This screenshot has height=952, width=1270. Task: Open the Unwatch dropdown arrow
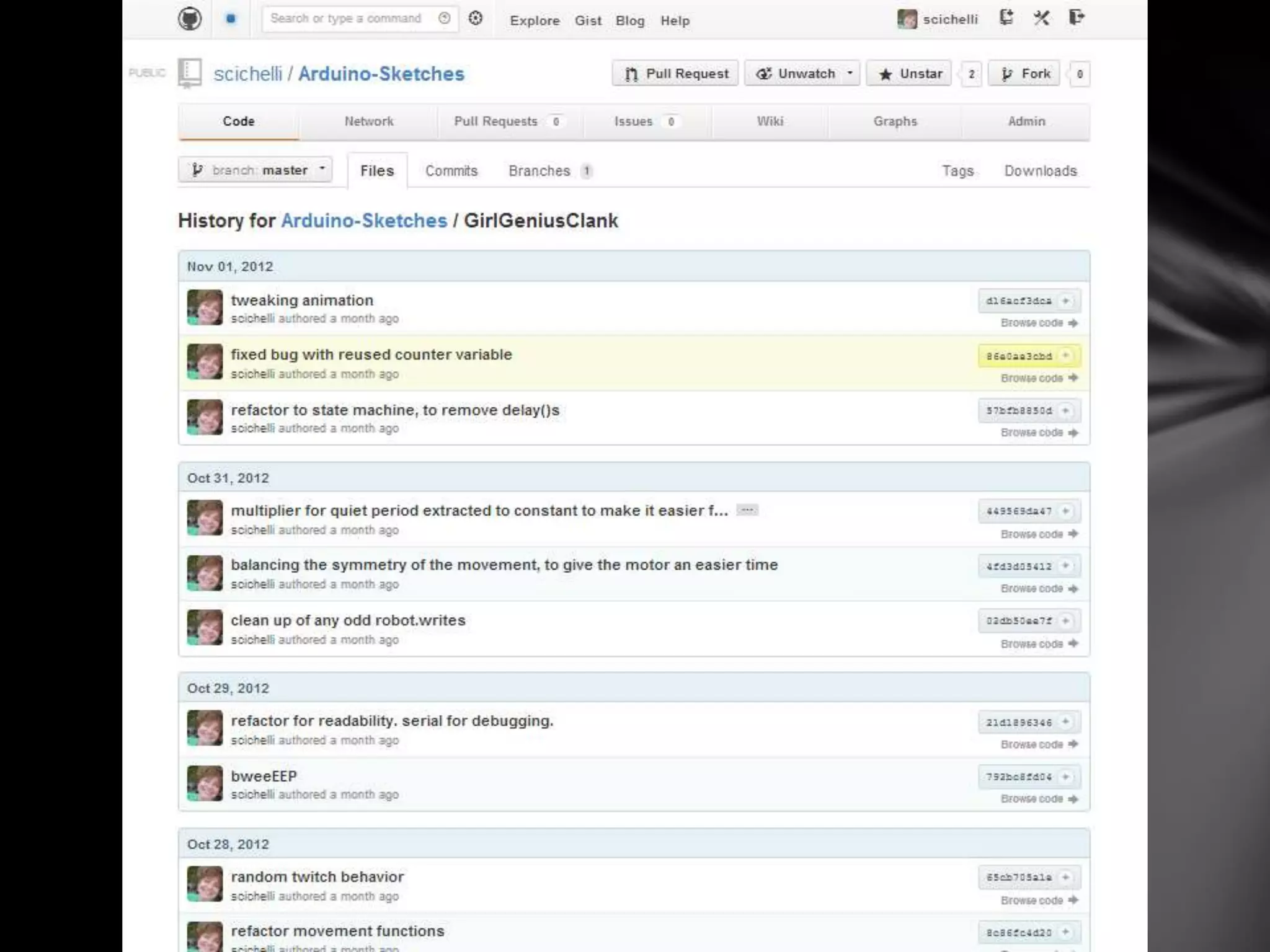[850, 73]
